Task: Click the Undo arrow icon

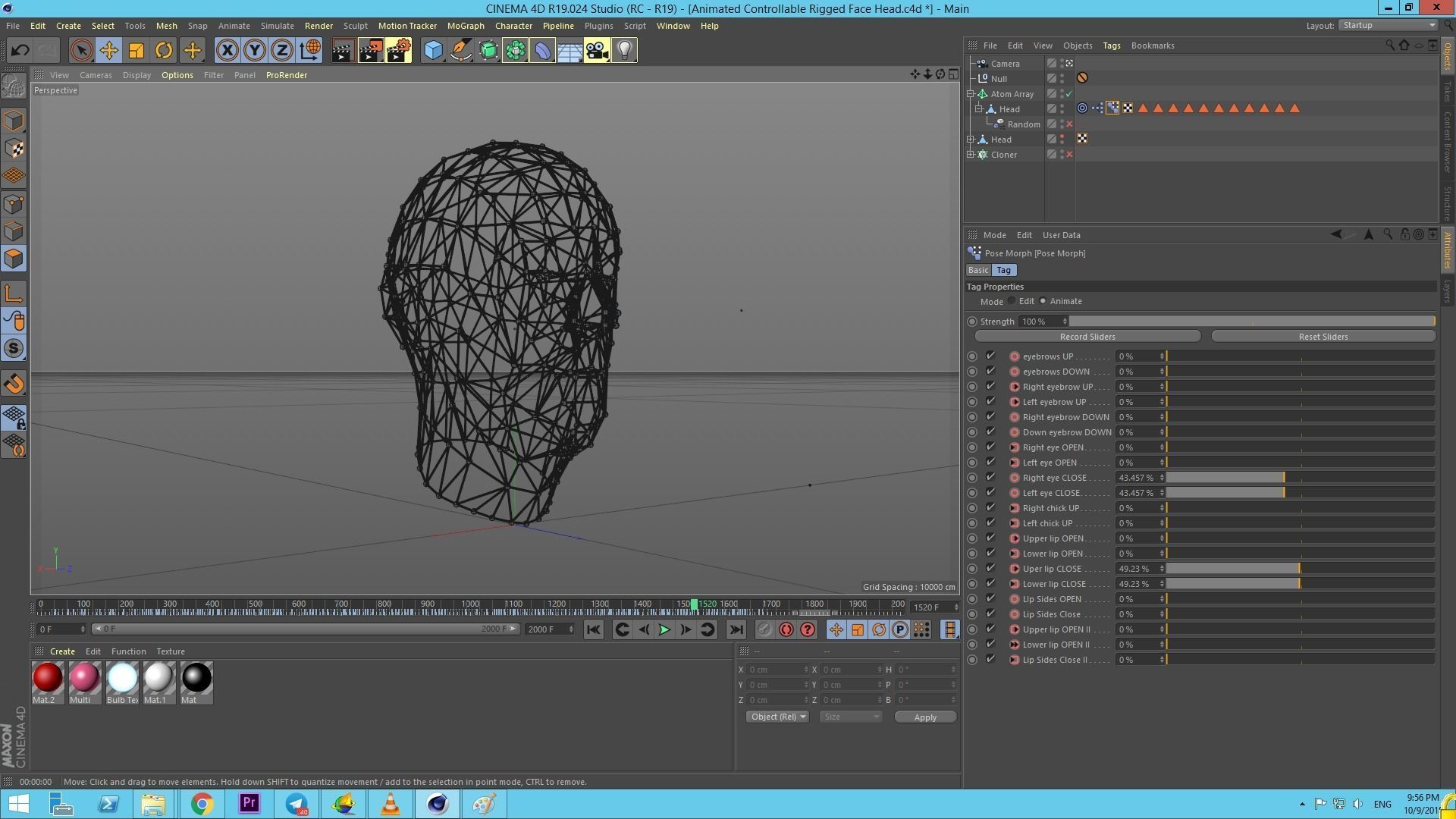Action: pyautogui.click(x=20, y=51)
